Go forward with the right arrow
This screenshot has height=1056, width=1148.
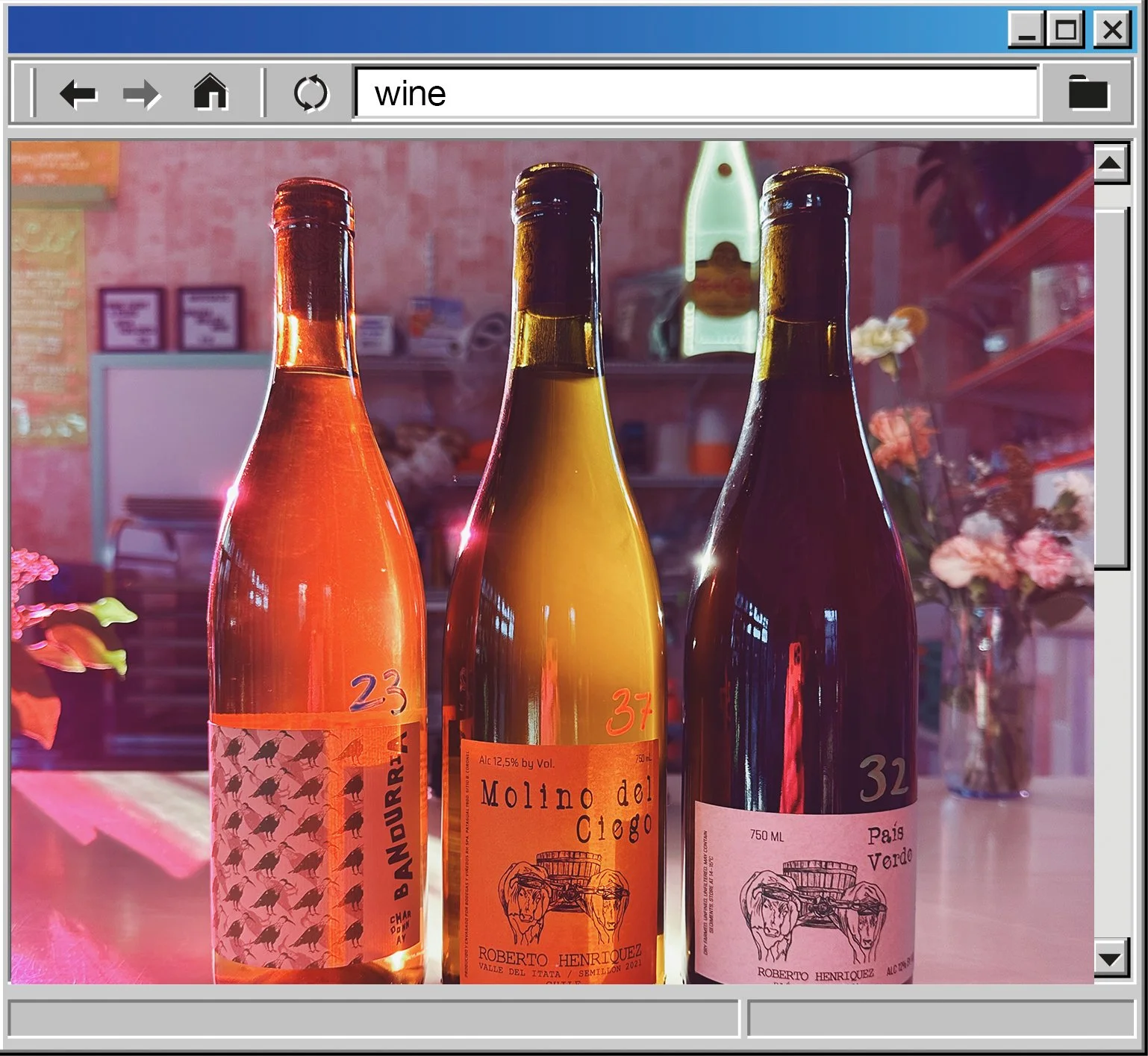[141, 94]
